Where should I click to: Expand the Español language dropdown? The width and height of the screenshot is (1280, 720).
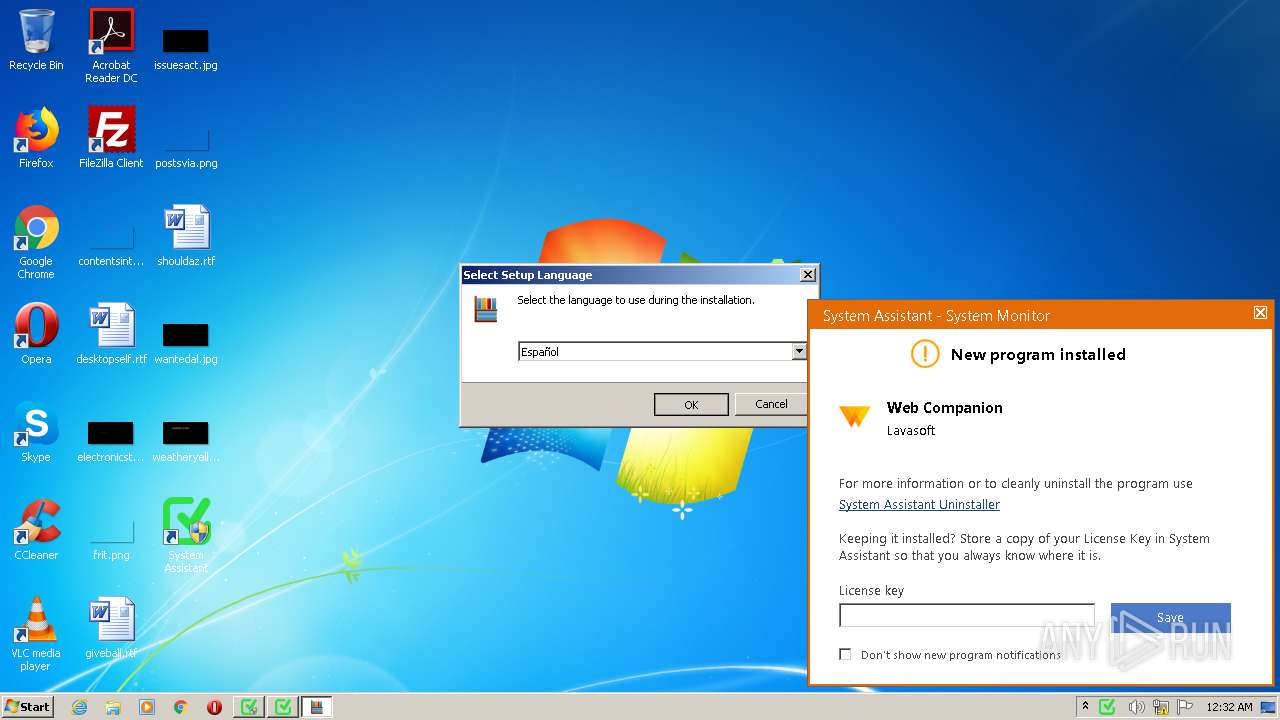coord(798,351)
